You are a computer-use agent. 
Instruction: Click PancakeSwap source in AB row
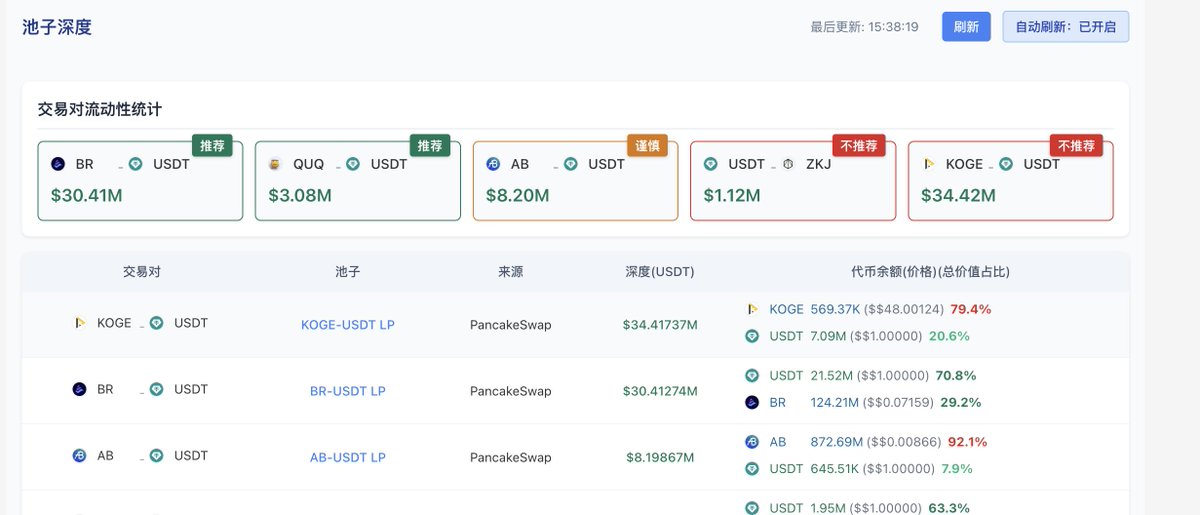pos(510,457)
